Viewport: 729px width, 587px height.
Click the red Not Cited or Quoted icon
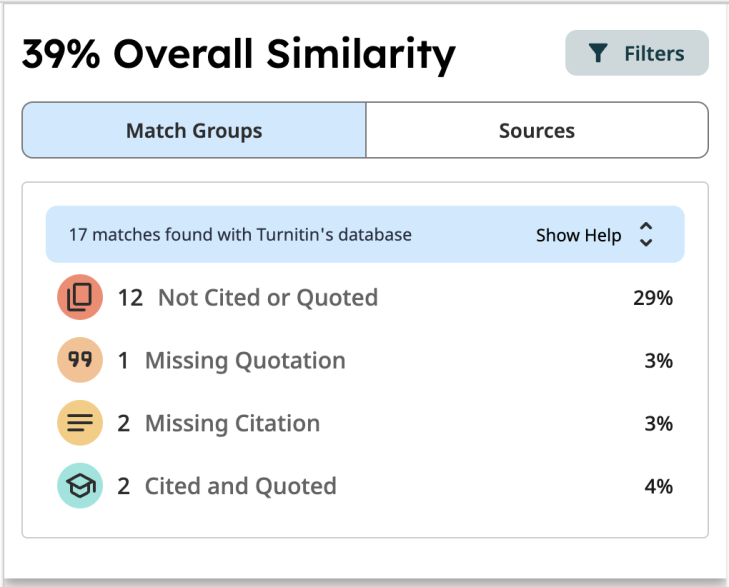(x=80, y=297)
